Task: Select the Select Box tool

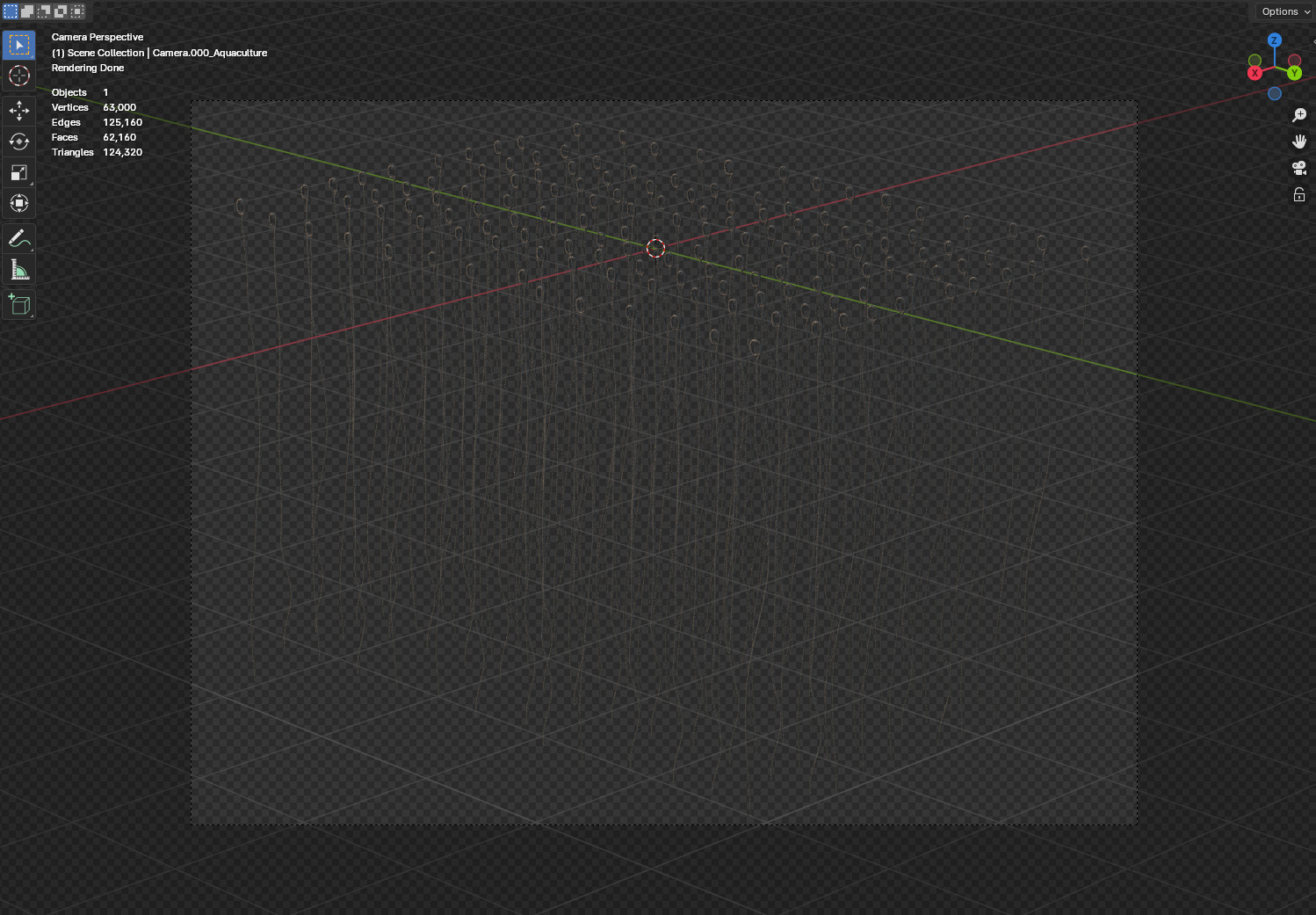Action: pyautogui.click(x=19, y=45)
